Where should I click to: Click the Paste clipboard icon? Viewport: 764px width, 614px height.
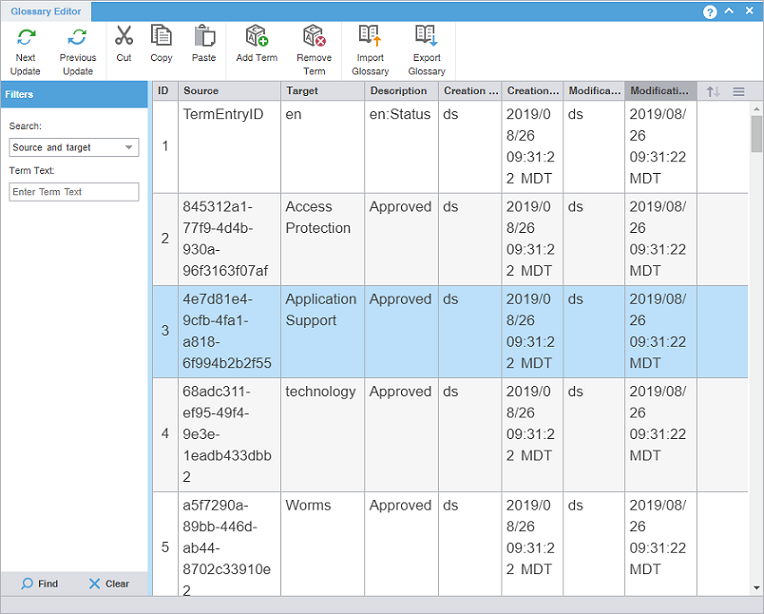(x=204, y=37)
